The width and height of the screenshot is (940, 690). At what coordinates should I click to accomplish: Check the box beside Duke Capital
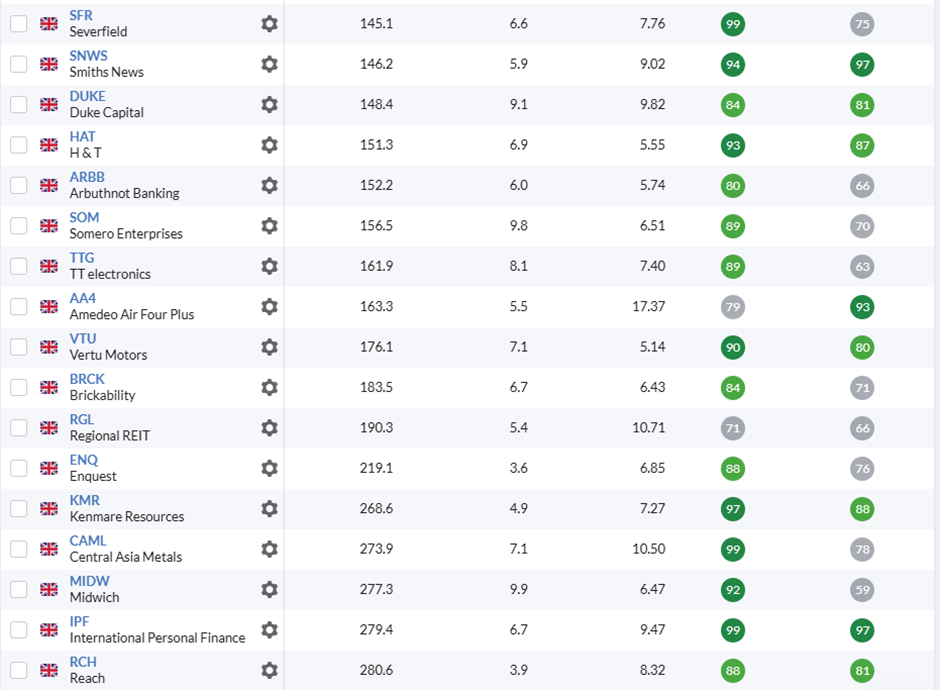[19, 104]
